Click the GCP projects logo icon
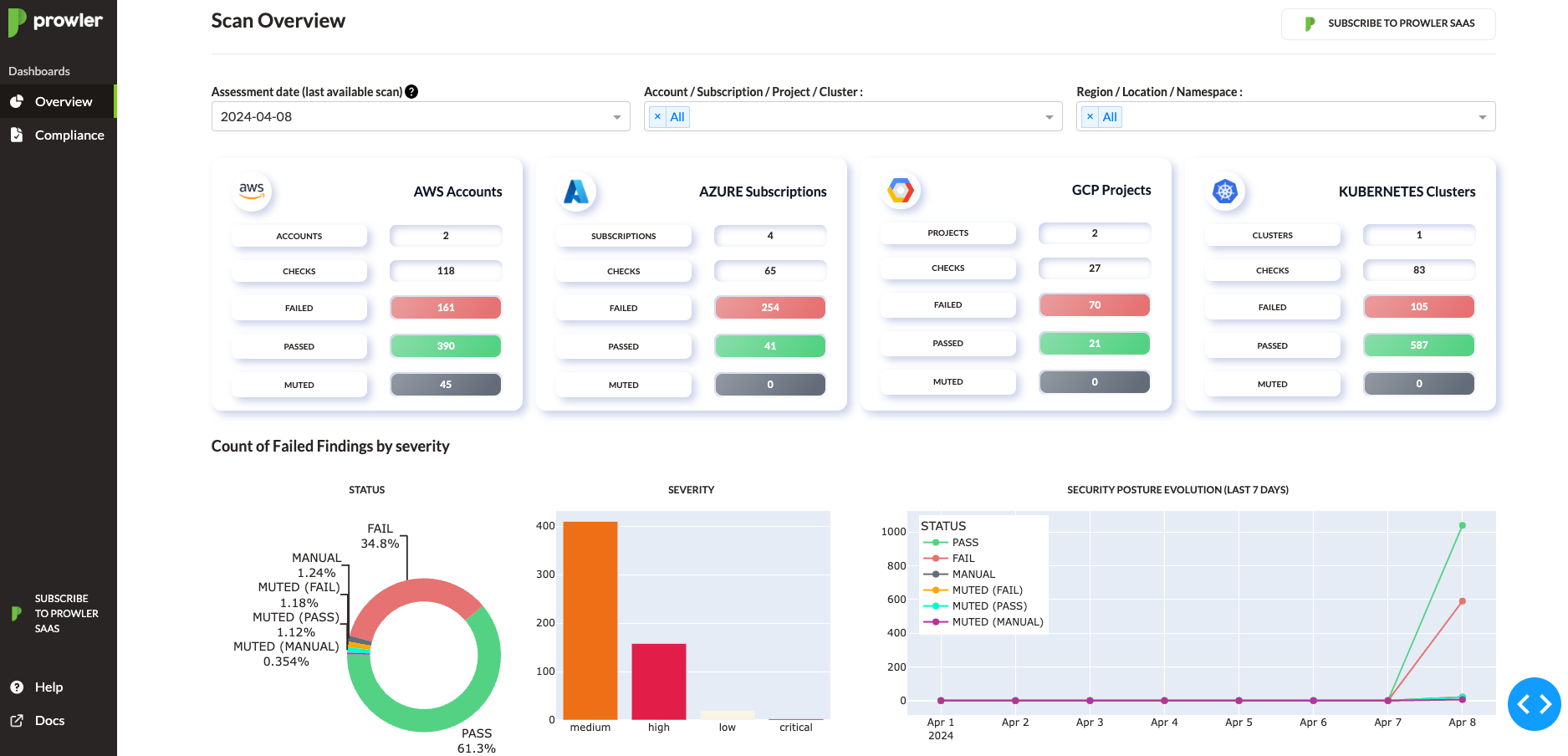This screenshot has width=1568, height=756. tap(901, 189)
